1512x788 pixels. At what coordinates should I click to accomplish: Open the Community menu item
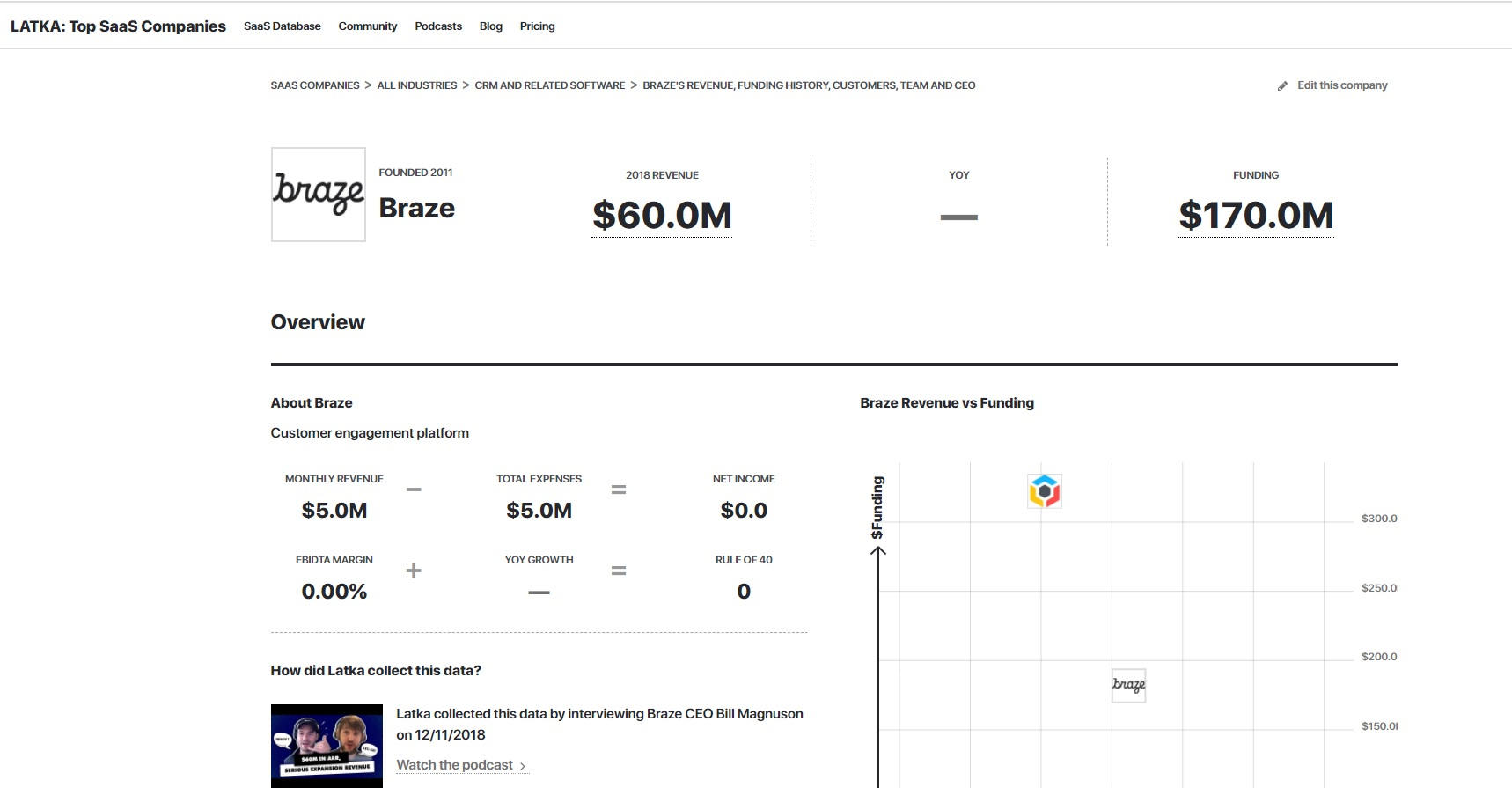coord(368,26)
